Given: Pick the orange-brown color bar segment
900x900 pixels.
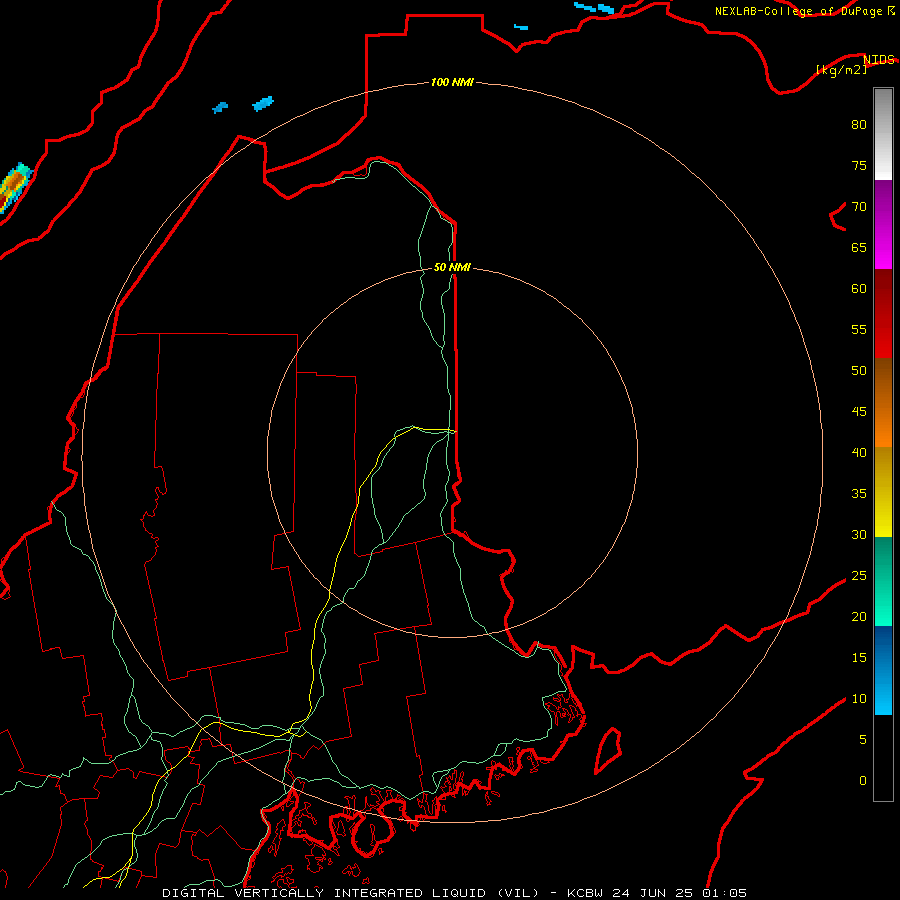Looking at the screenshot, I should pyautogui.click(x=883, y=403).
